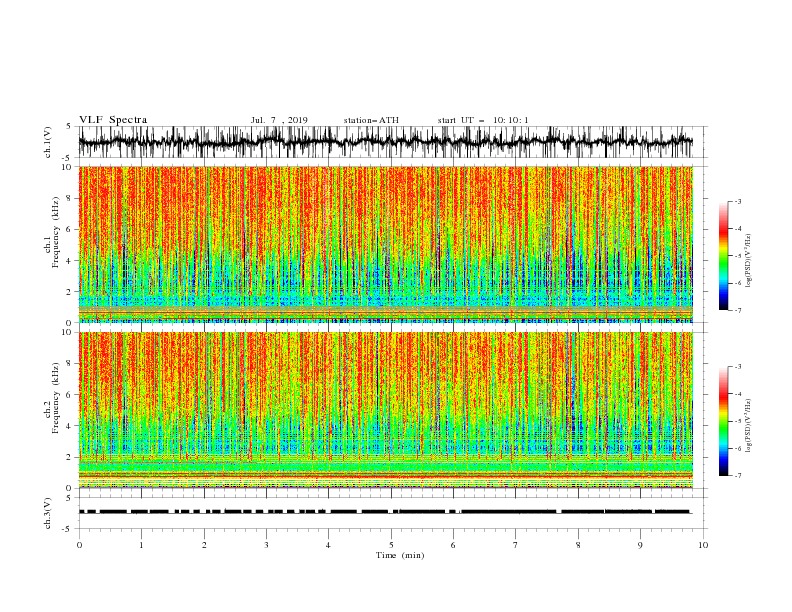Image resolution: width=792 pixels, height=612 pixels.
Task: Click the "-3" tick on the ch.1 color bar
Action: [x=738, y=201]
